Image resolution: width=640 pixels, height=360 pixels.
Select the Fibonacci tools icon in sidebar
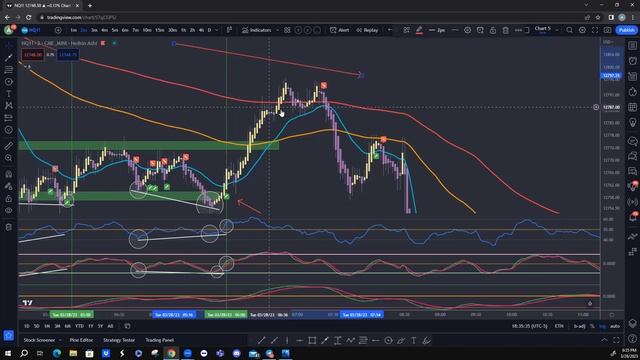point(9,70)
